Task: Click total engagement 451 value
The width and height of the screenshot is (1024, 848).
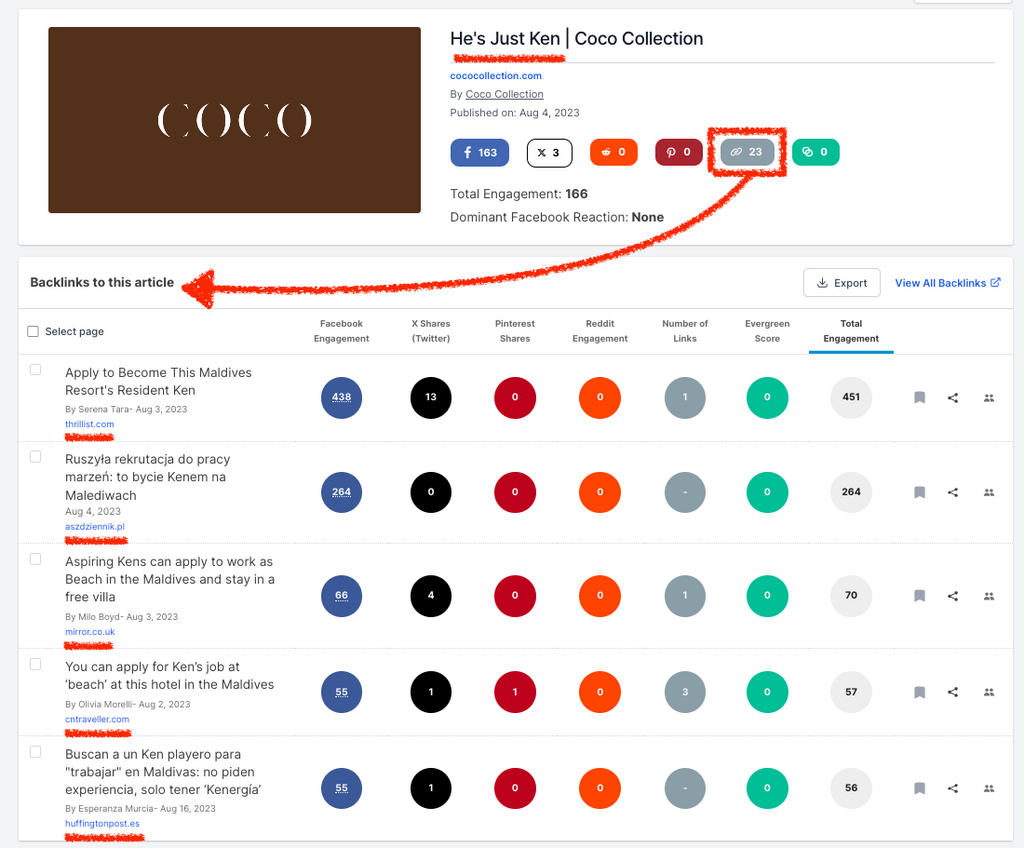Action: [x=851, y=397]
